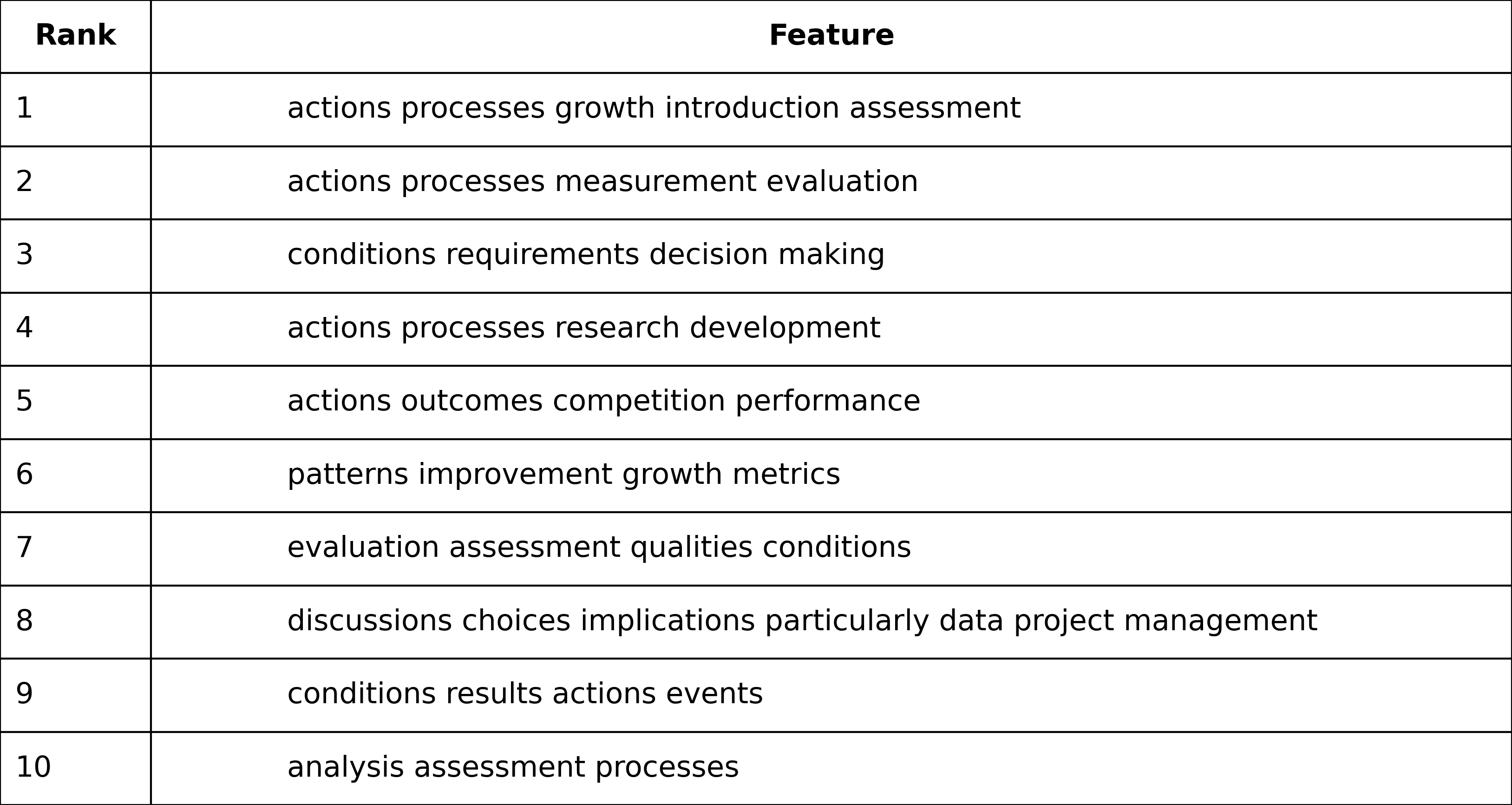Click 'analysis assessment processes' feature cell

(x=512, y=767)
